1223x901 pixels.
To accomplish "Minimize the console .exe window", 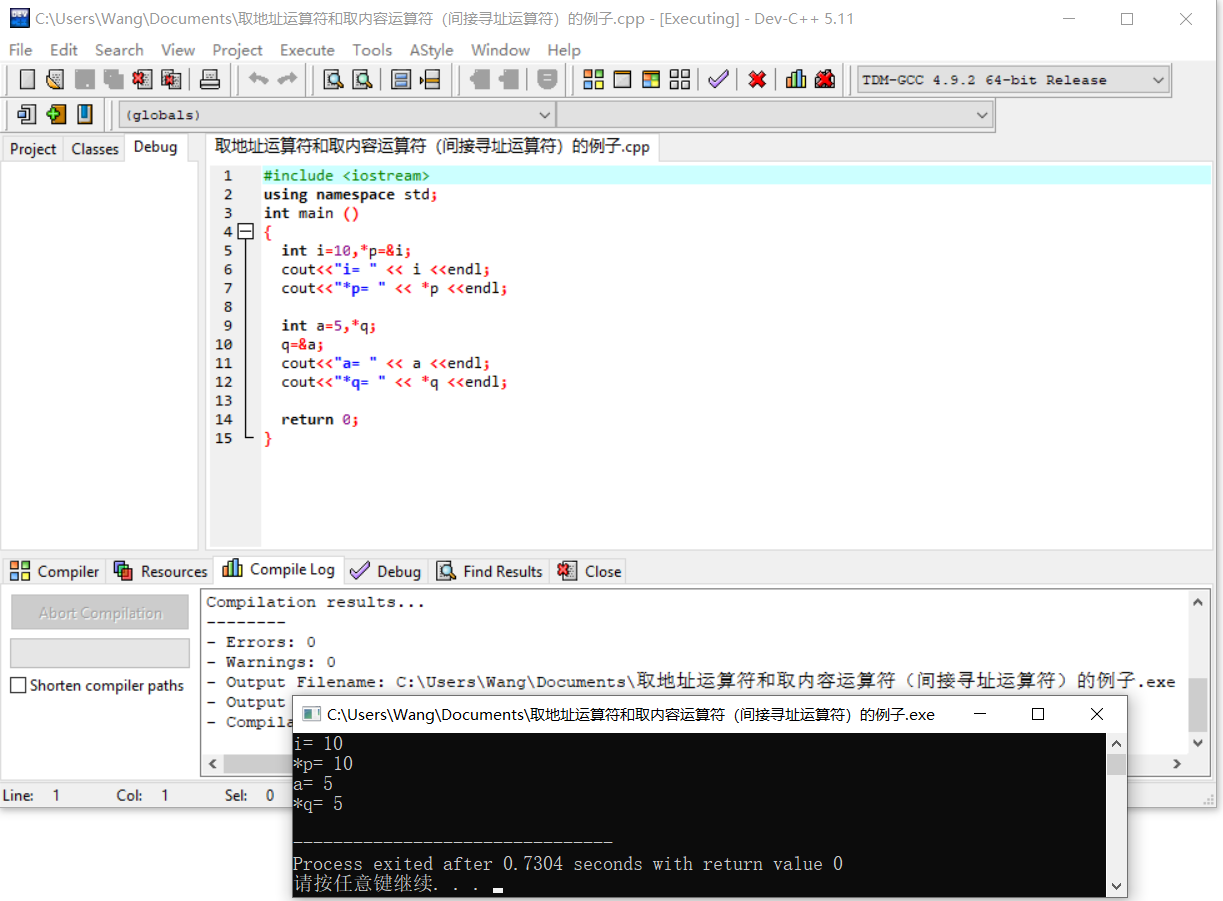I will click(979, 714).
